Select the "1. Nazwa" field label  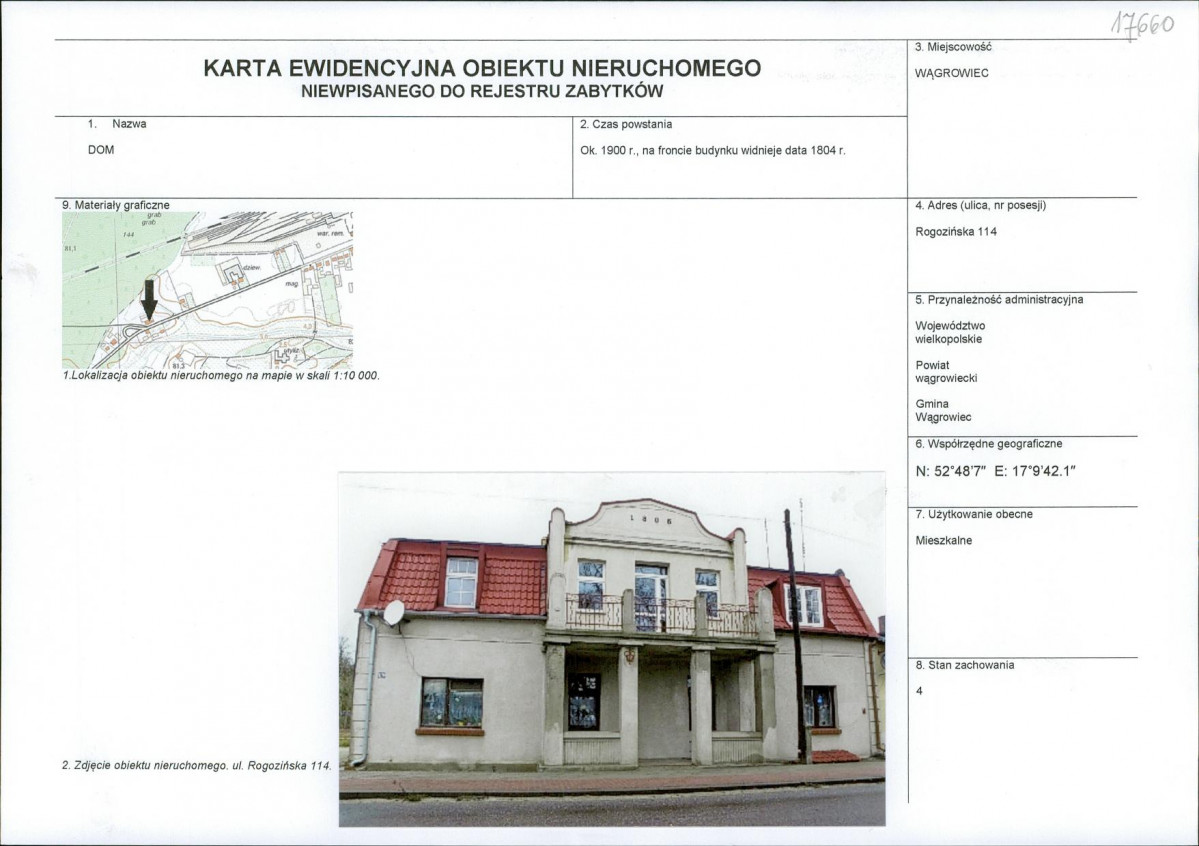click(117, 124)
